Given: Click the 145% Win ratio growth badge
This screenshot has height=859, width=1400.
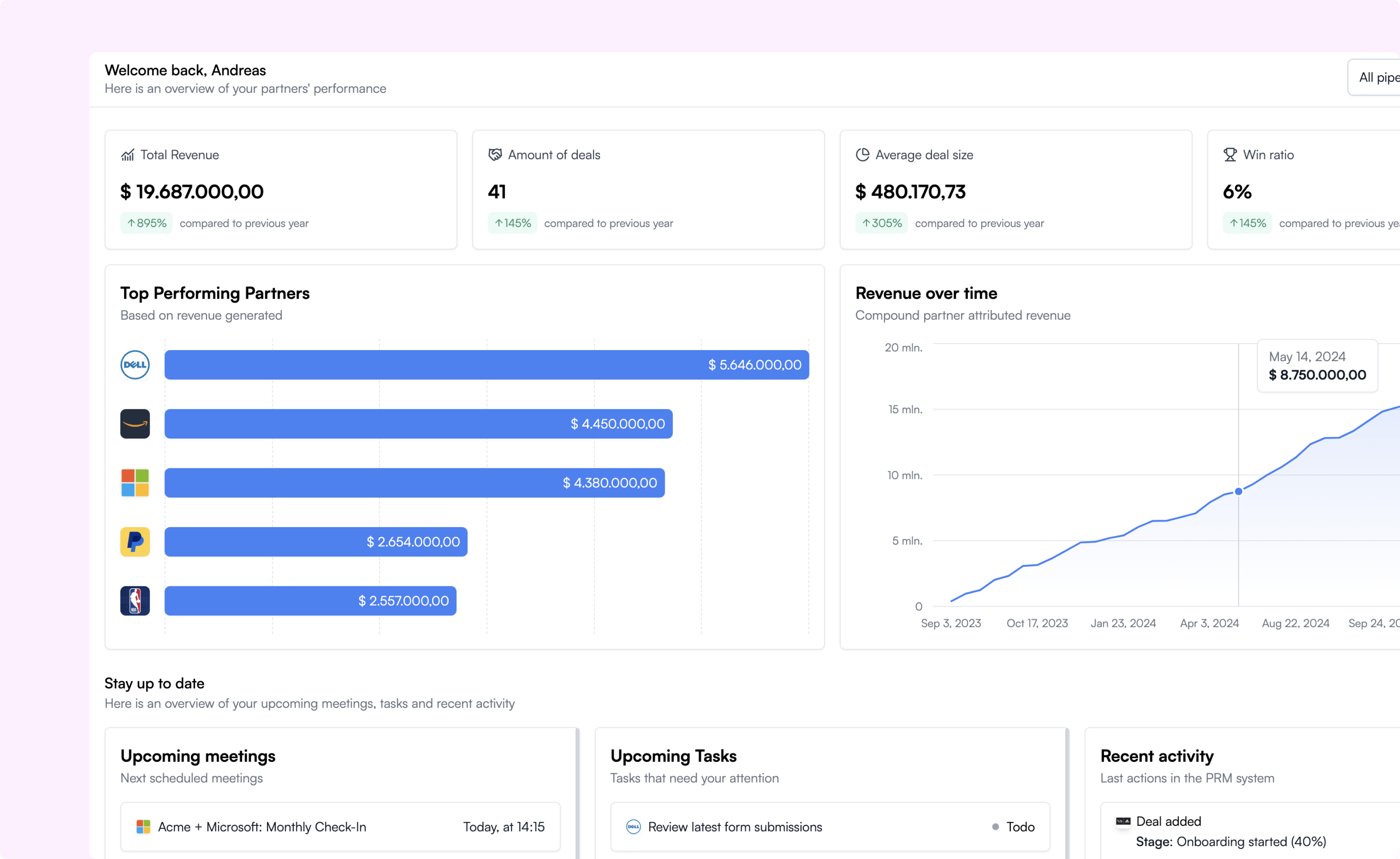Looking at the screenshot, I should point(1248,223).
